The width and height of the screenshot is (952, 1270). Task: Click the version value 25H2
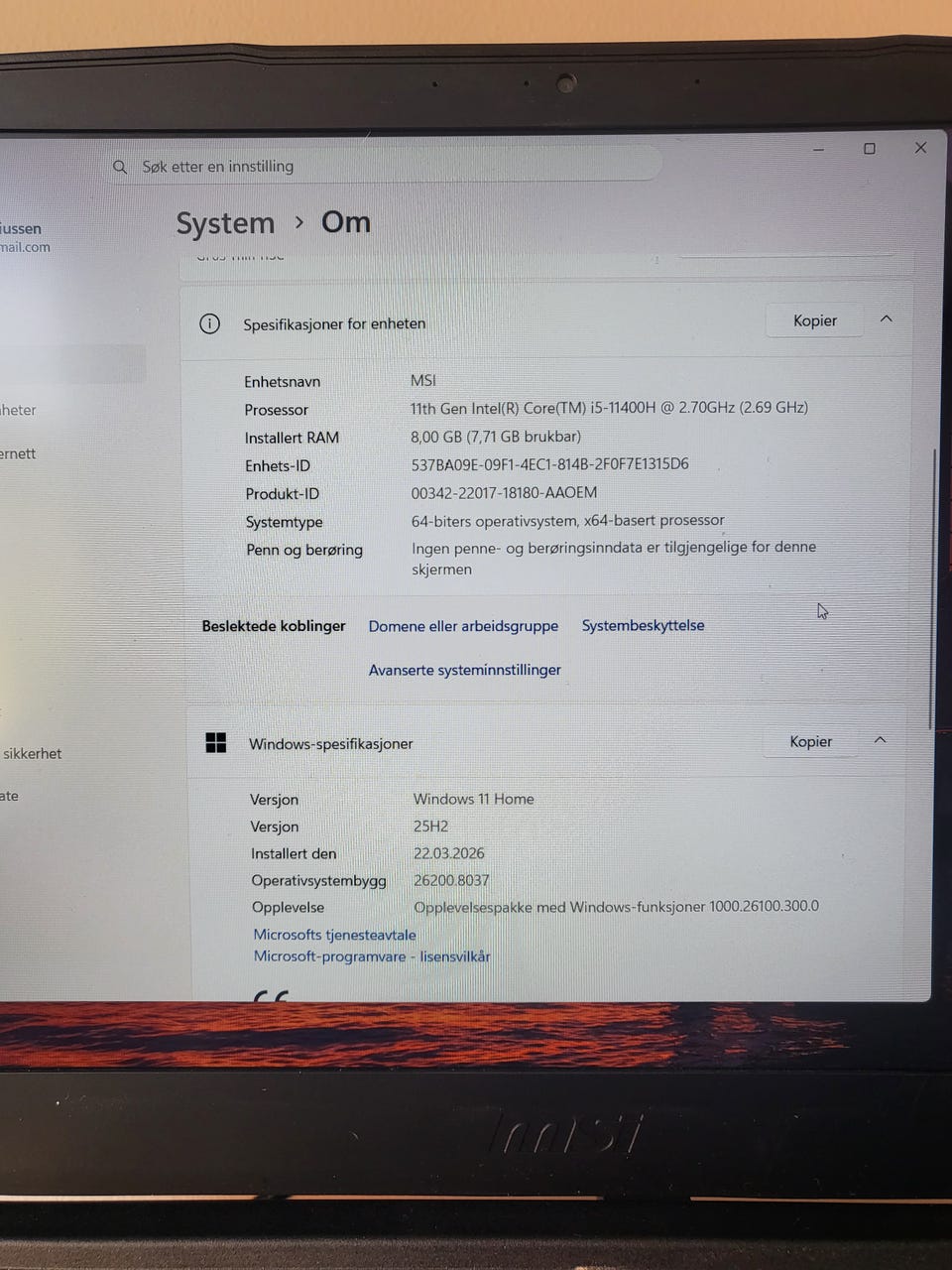[x=430, y=826]
